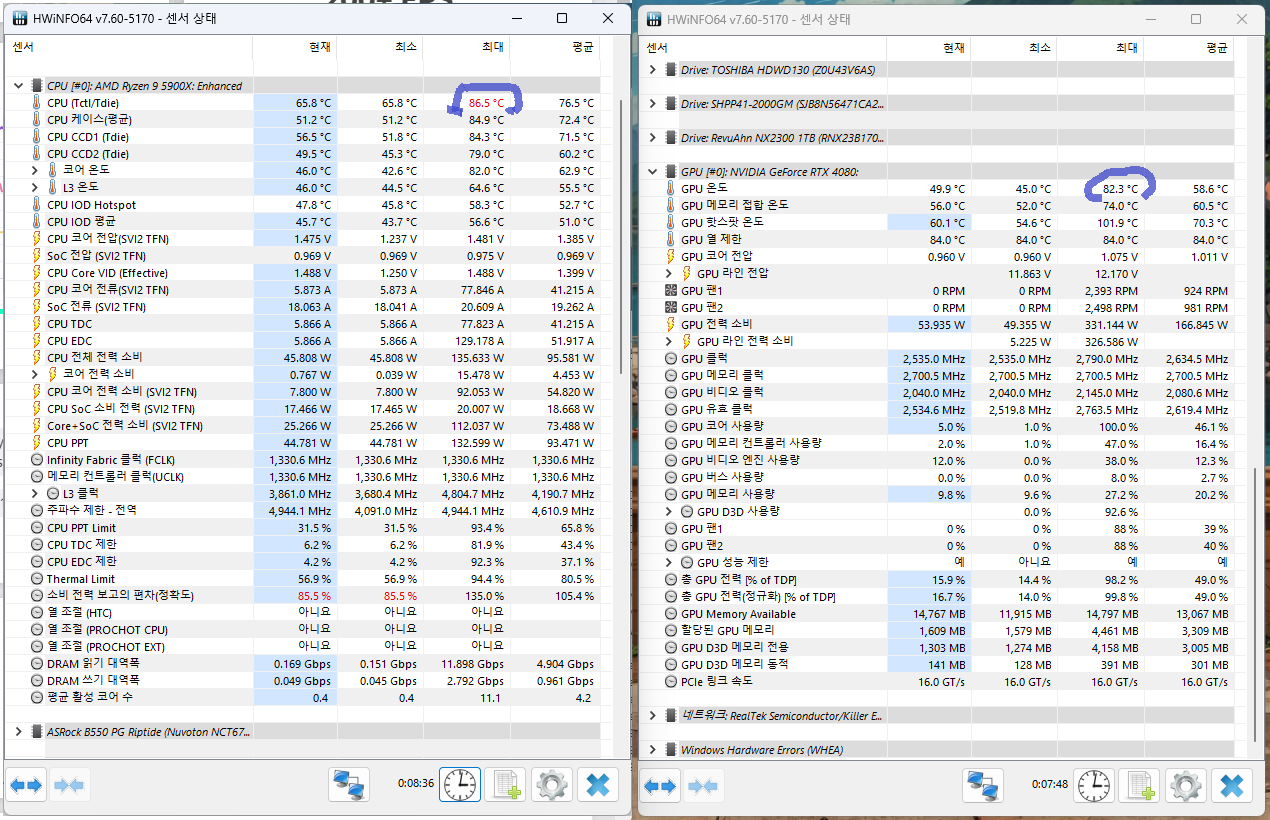Image resolution: width=1270 pixels, height=820 pixels.
Task: Click lightning icon of GPU 전력 소비 row
Action: coord(671,324)
